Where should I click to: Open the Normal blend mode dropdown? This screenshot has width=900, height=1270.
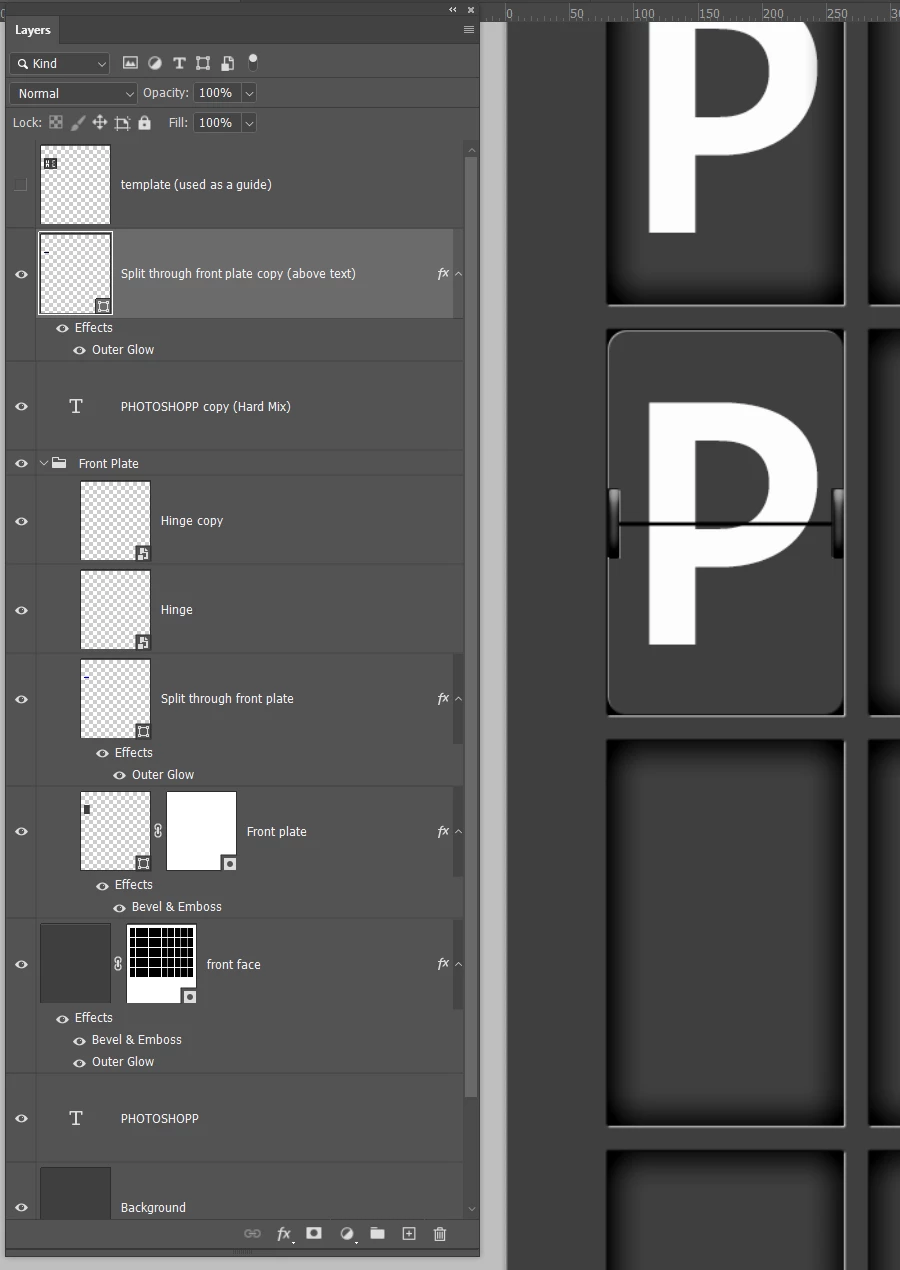pos(73,93)
